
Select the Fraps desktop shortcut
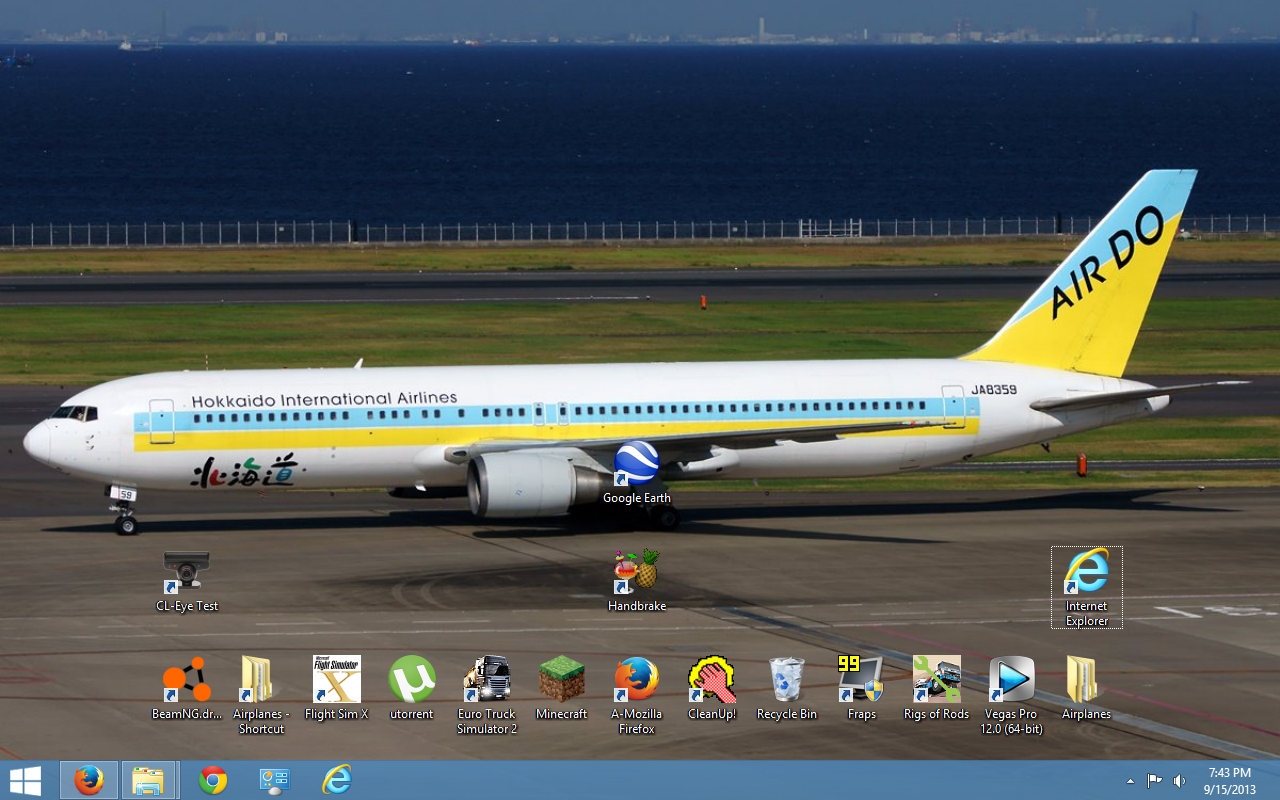coord(862,688)
